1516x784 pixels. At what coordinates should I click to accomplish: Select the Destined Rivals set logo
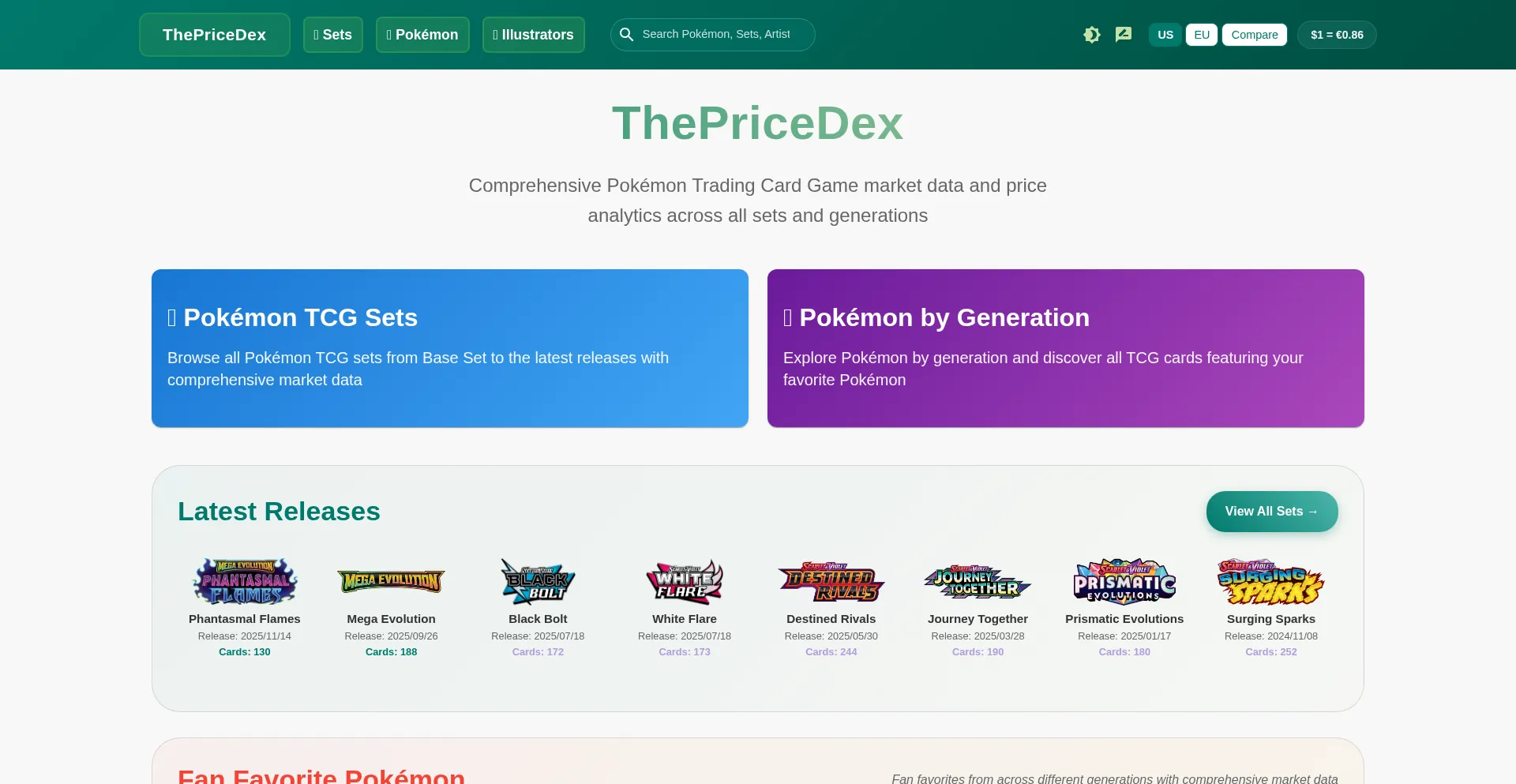point(831,582)
